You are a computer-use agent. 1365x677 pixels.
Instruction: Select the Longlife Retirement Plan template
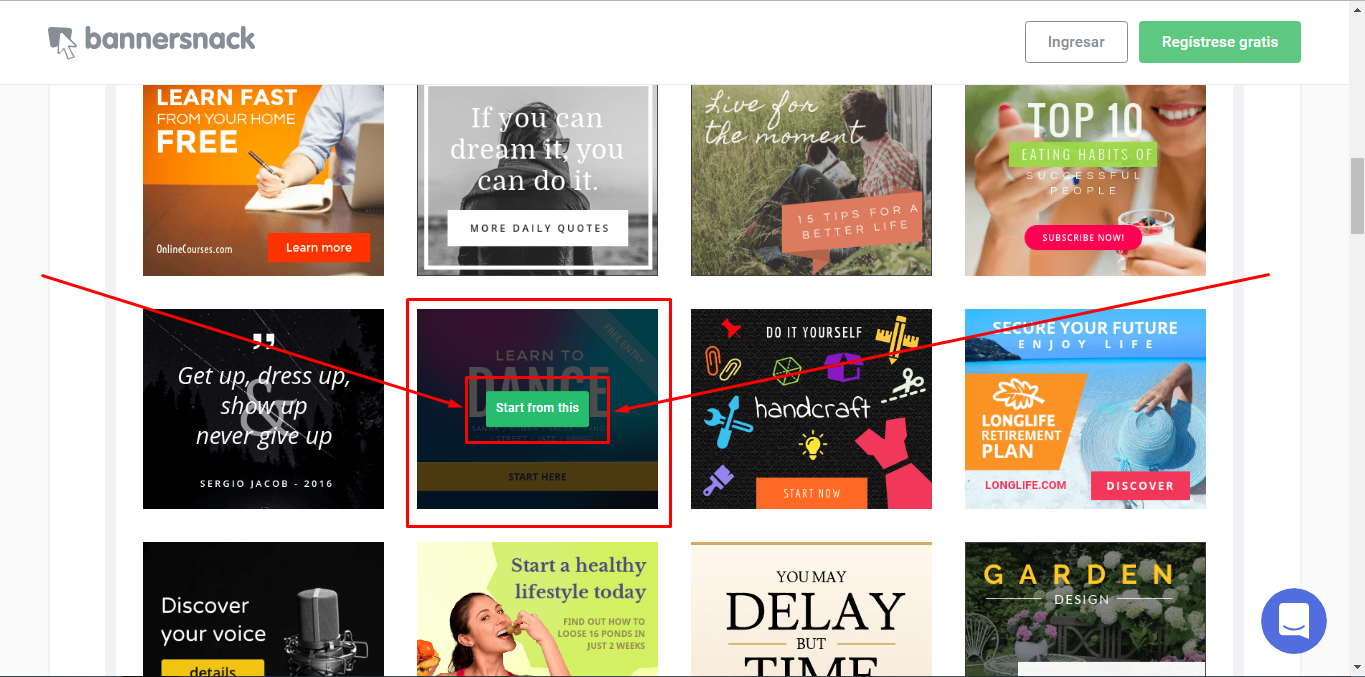point(1085,409)
